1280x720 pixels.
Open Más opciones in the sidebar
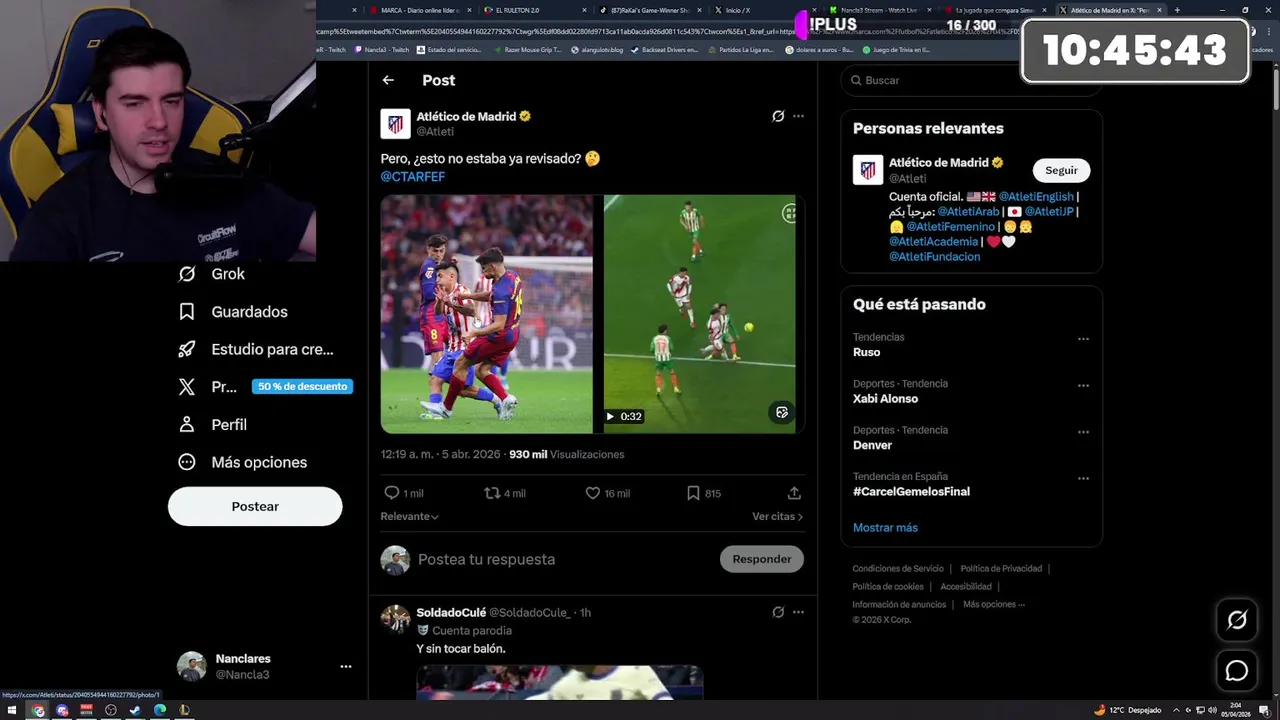pos(242,462)
